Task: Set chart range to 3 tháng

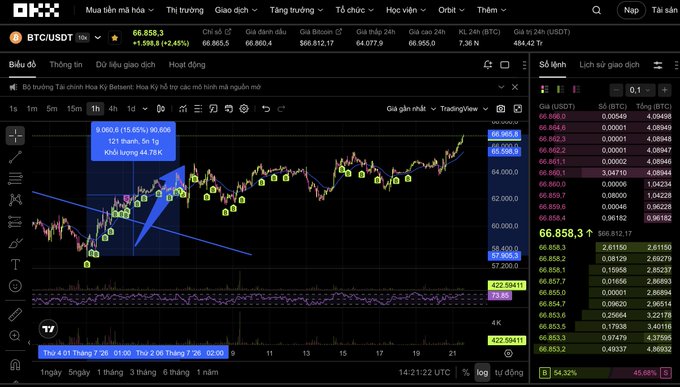Action: coord(143,372)
